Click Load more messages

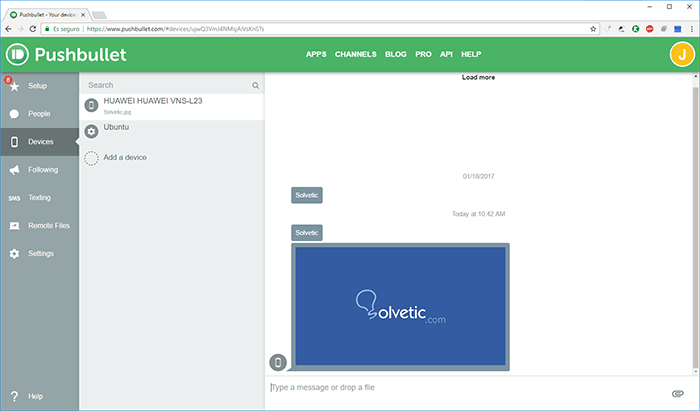point(478,78)
